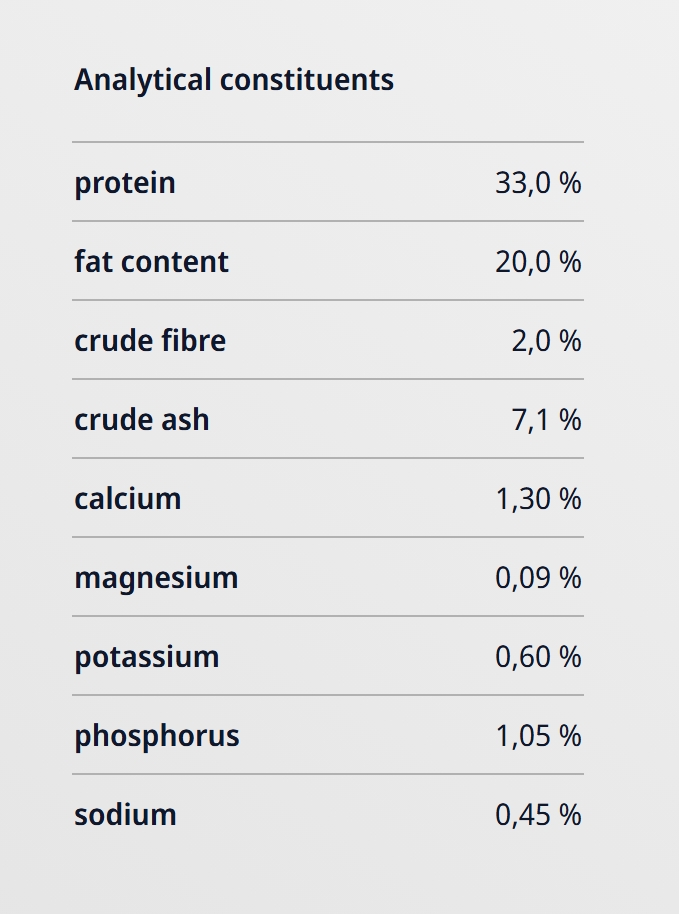
Task: Select the calcium row label
Action: coord(128,499)
